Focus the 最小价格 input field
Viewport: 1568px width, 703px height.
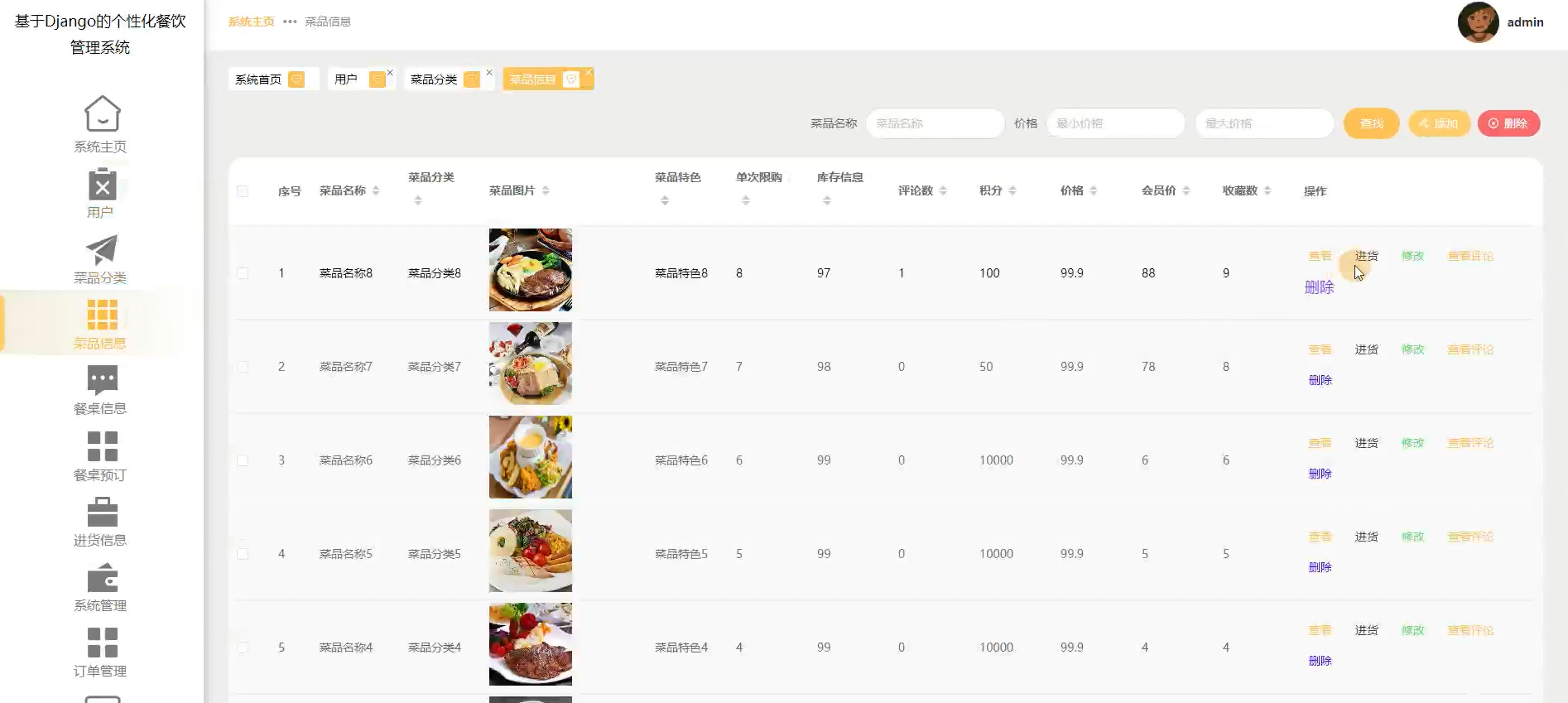tap(1115, 123)
